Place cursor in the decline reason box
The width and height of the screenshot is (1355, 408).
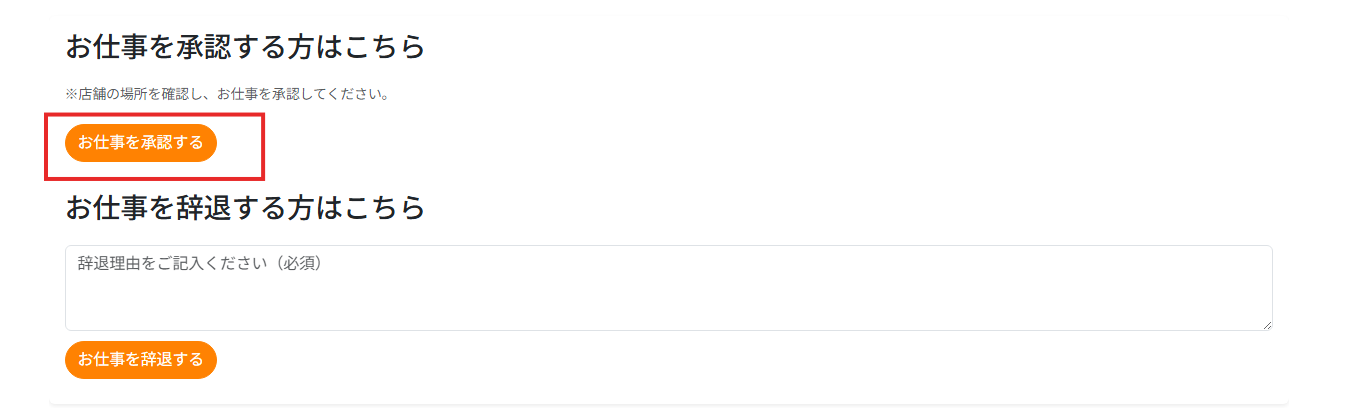(x=668, y=288)
